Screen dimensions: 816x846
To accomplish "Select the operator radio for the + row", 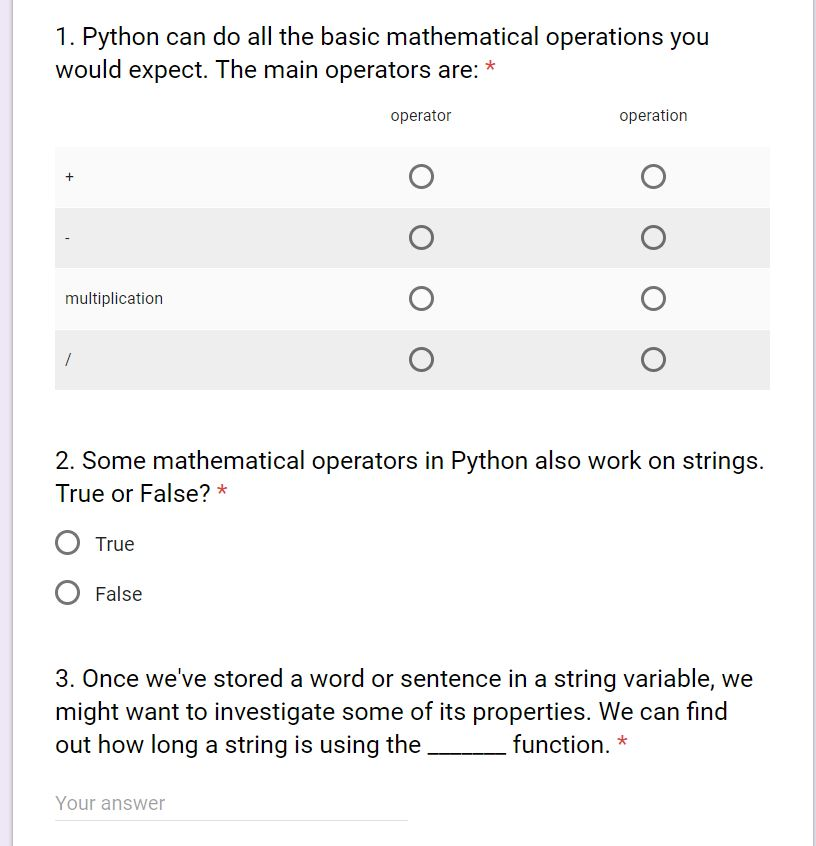I will (421, 177).
